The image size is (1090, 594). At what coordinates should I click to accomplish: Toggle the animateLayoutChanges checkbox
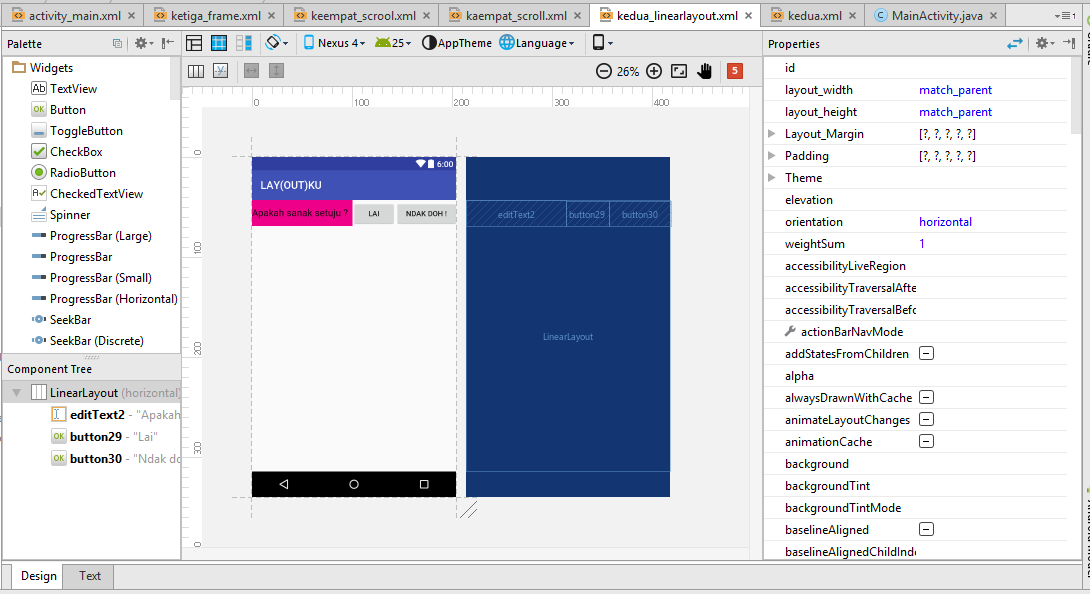(926, 419)
